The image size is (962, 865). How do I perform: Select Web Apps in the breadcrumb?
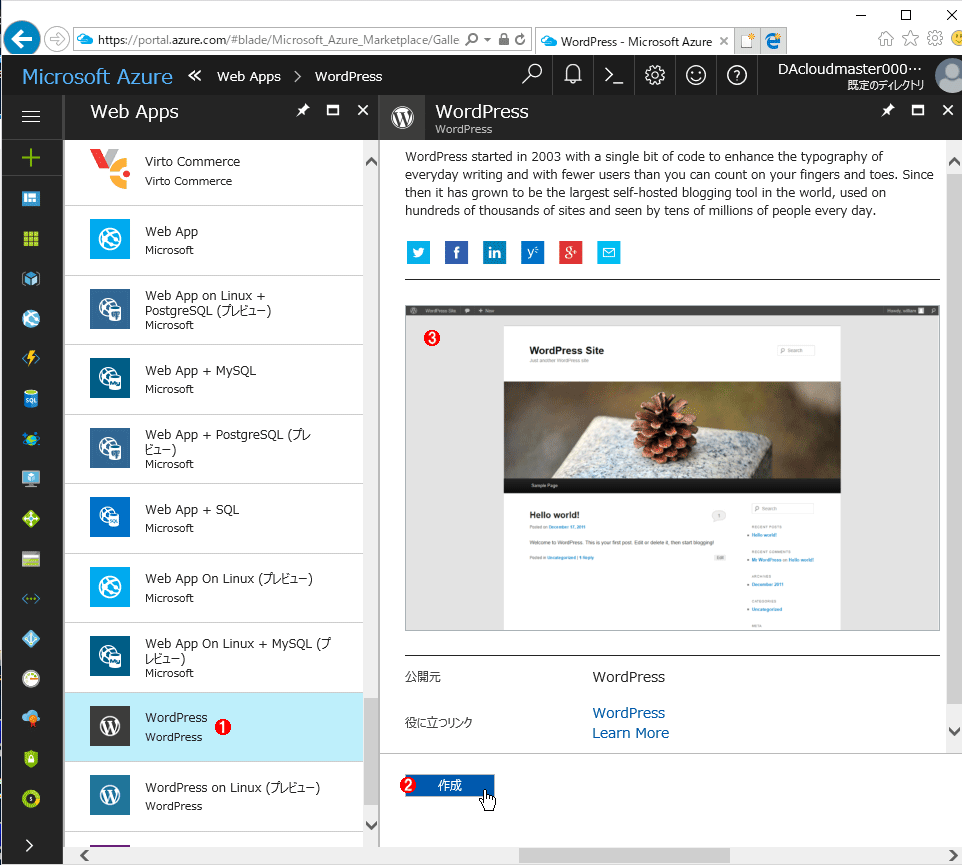(249, 75)
